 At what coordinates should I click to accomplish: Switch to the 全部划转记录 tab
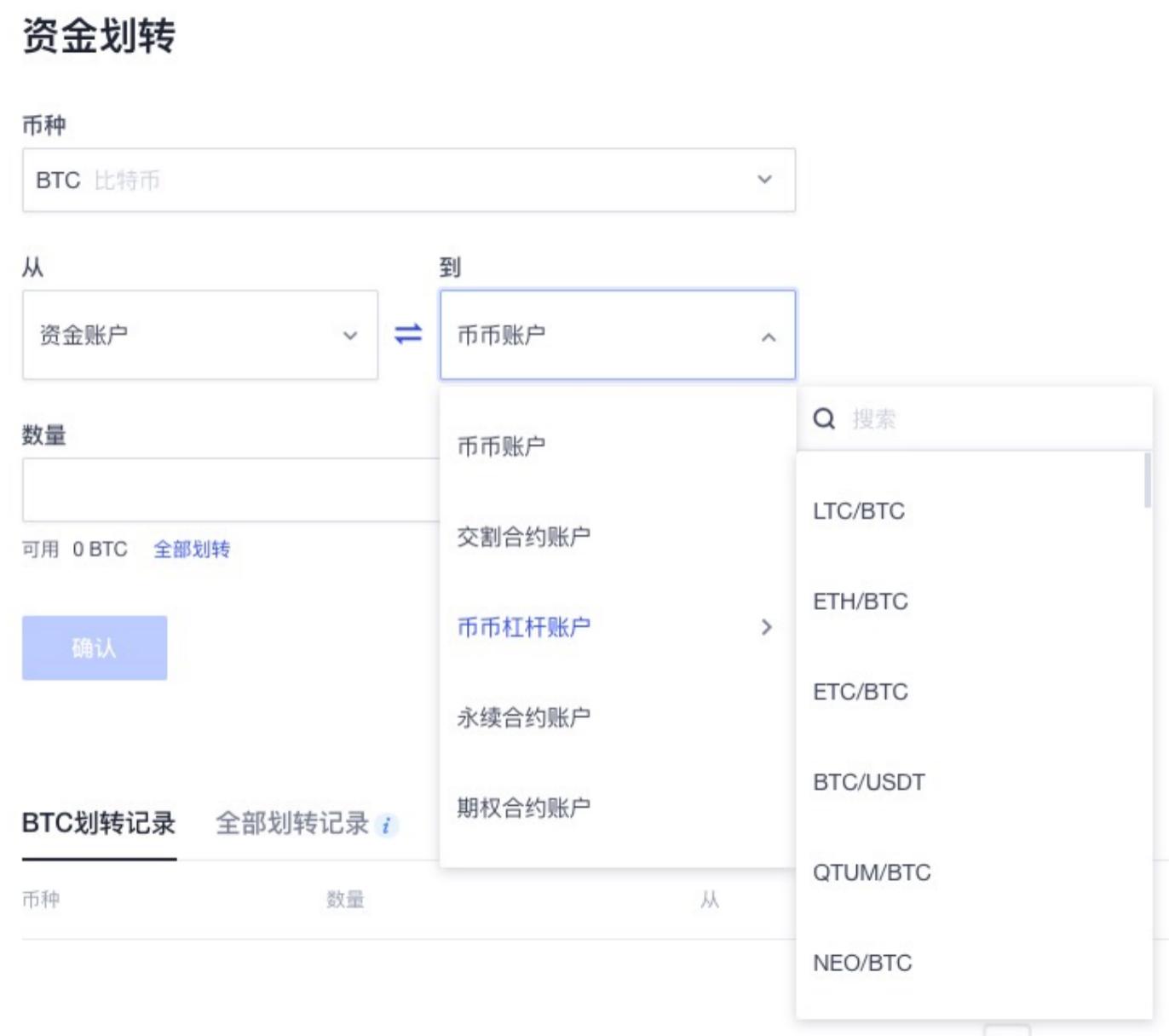tap(291, 823)
